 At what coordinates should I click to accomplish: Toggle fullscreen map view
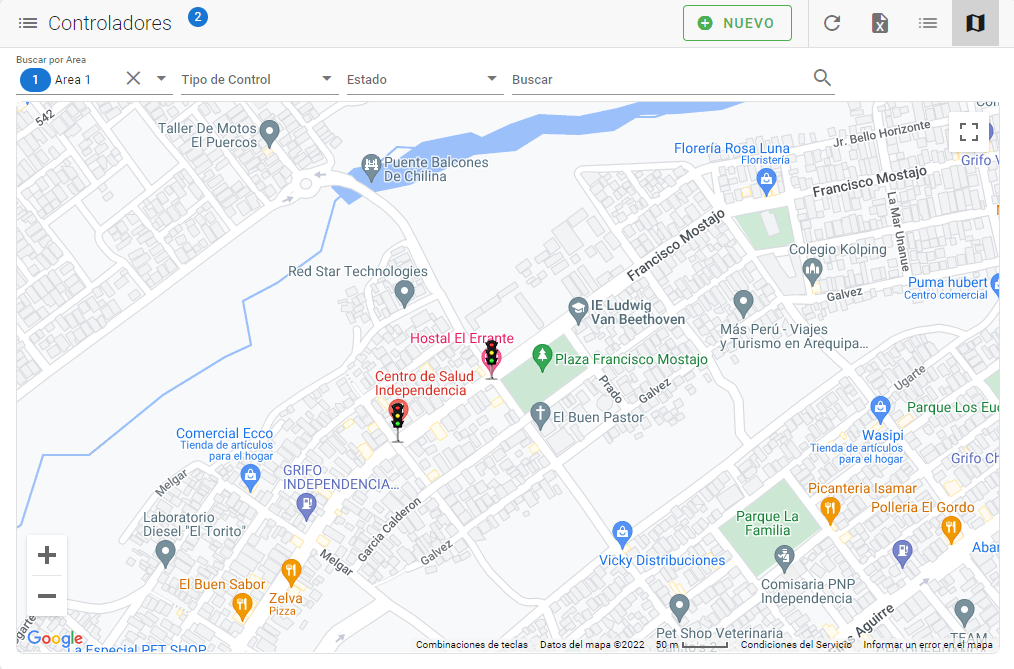968,132
